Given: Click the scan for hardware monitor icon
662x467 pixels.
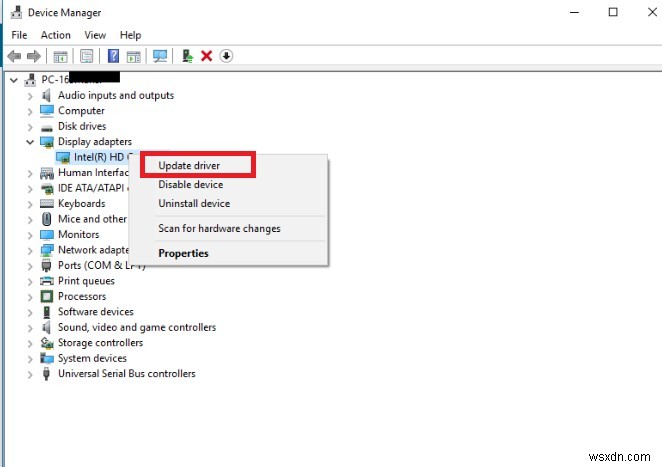Looking at the screenshot, I should tap(160, 56).
